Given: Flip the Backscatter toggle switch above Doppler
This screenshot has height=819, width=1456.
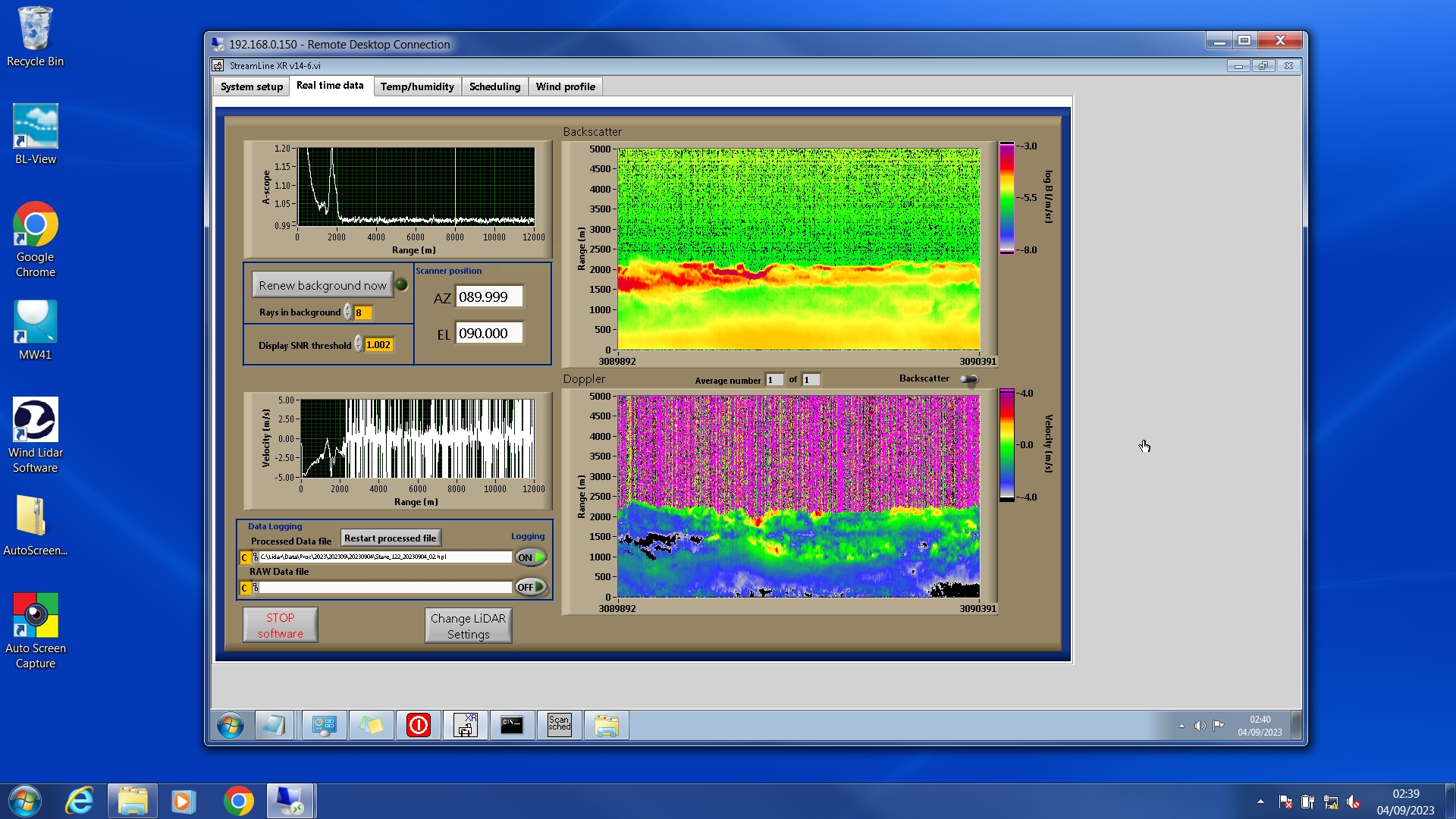Looking at the screenshot, I should click(x=968, y=379).
